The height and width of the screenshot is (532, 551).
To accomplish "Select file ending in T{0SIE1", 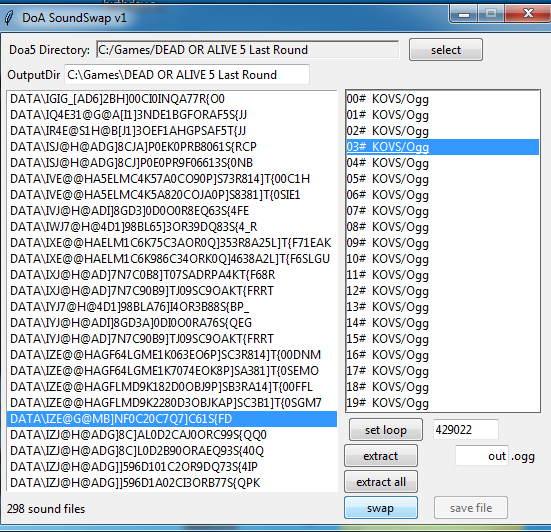I will pyautogui.click(x=172, y=195).
